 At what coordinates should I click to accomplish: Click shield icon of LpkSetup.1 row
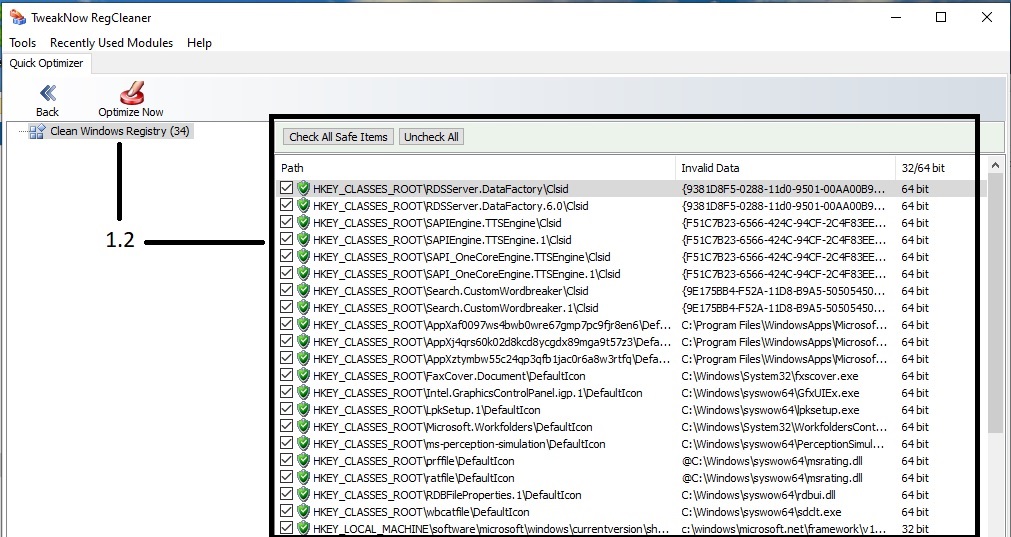point(303,409)
